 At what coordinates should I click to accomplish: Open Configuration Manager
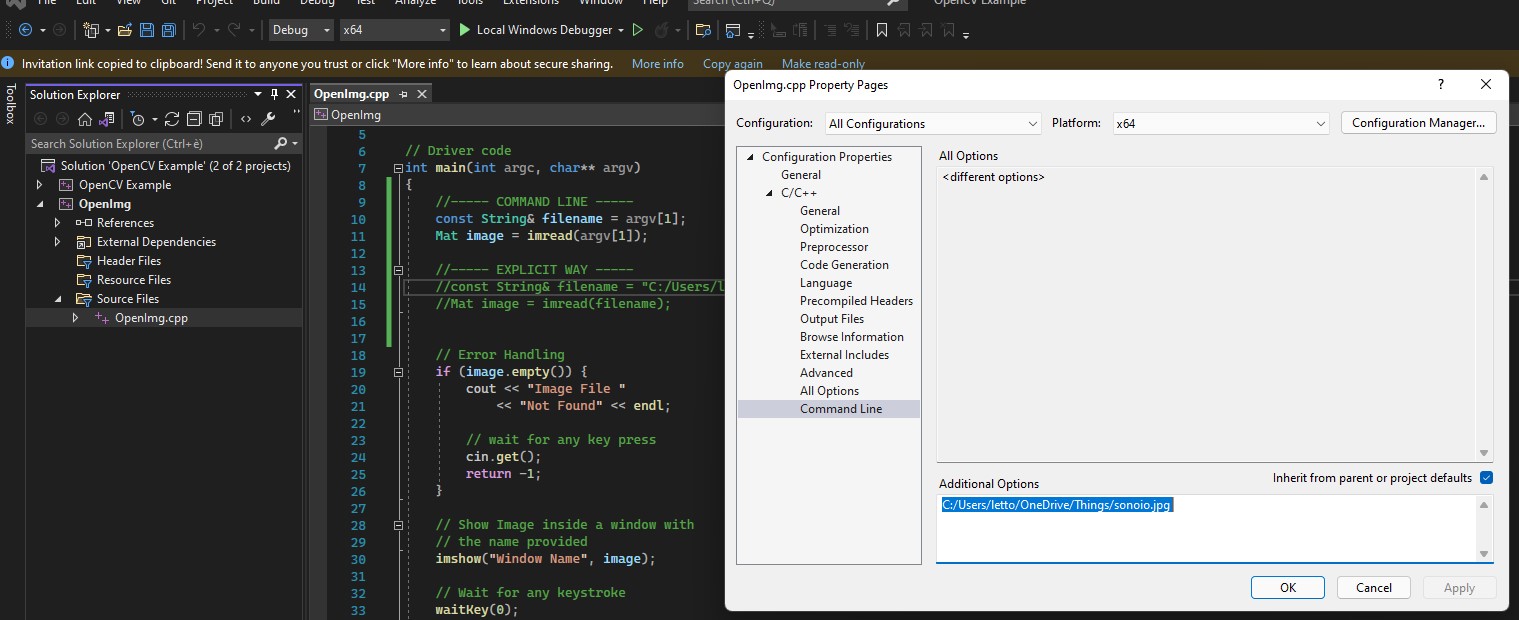pos(1418,123)
